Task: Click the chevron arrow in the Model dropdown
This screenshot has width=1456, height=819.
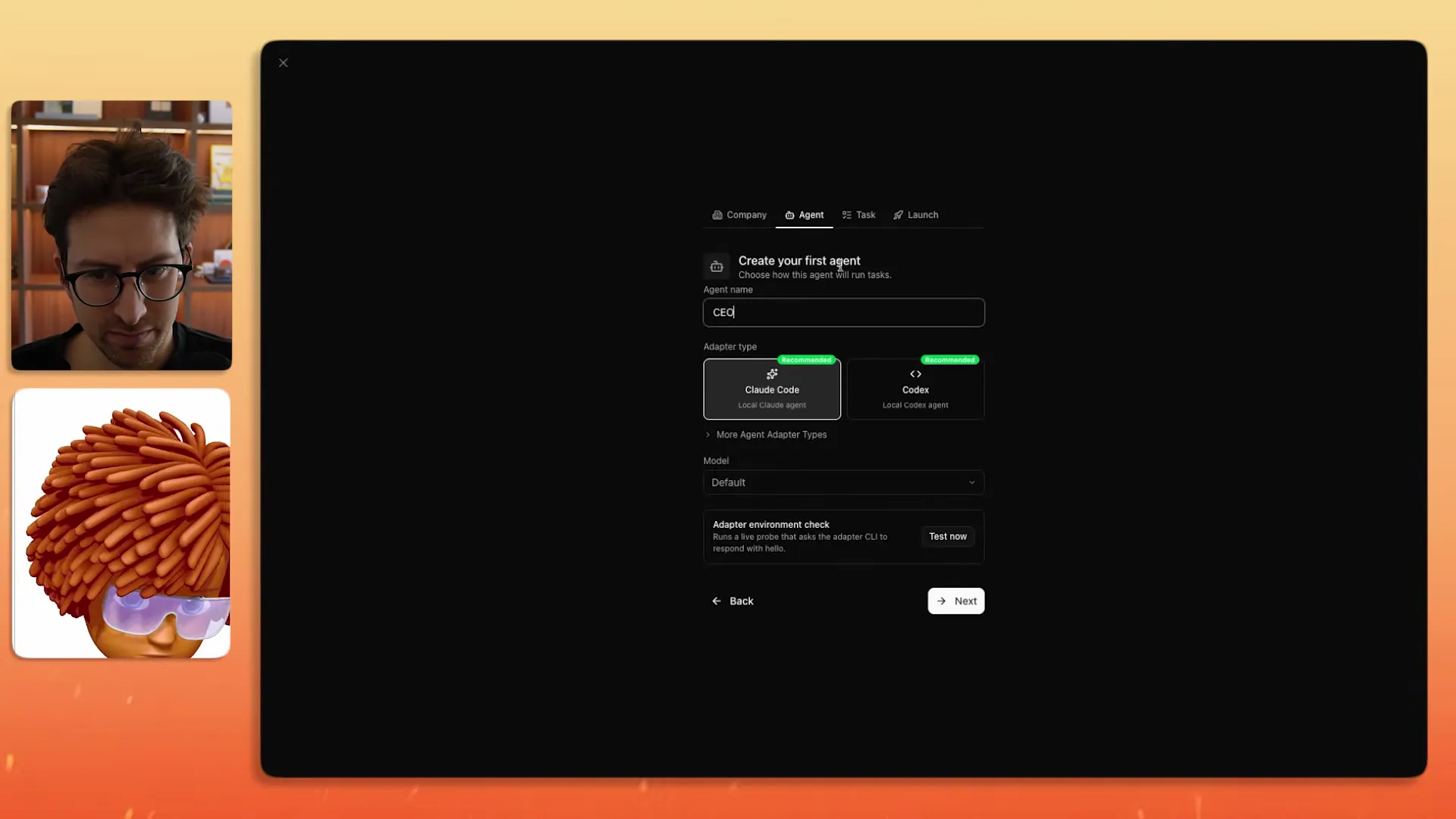Action: pos(971,482)
